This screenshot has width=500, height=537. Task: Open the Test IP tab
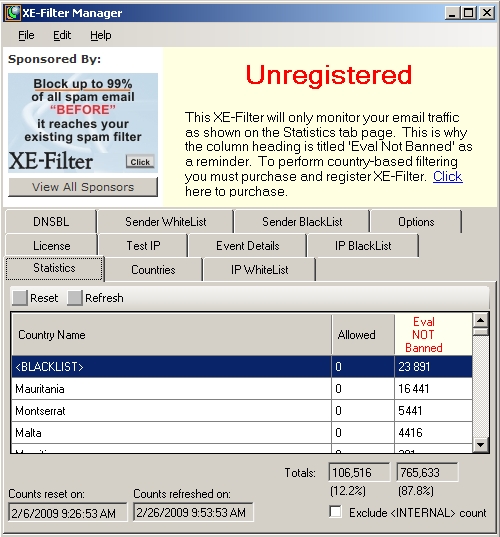(143, 246)
